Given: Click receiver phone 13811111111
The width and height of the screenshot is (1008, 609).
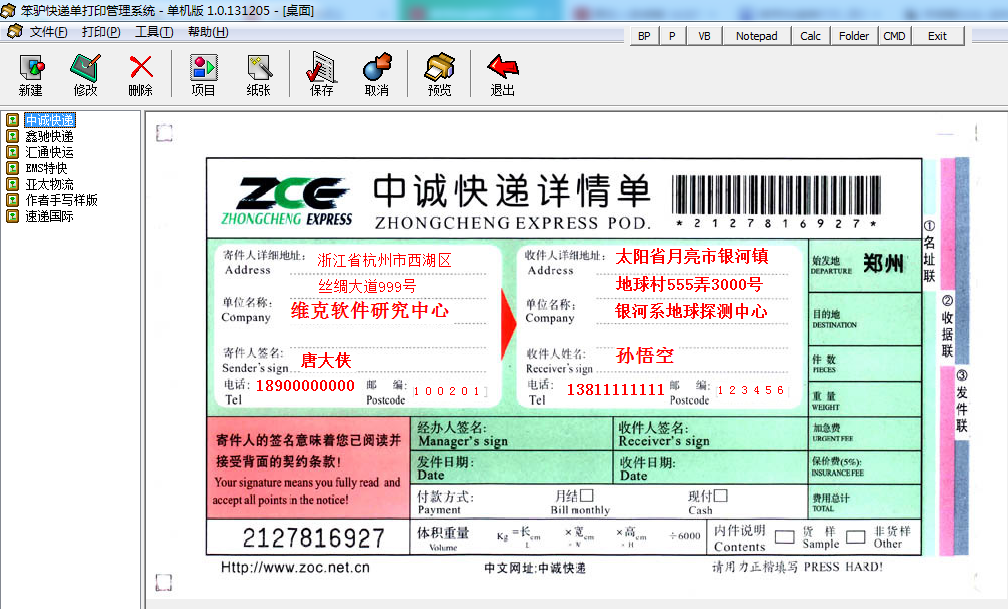Looking at the screenshot, I should tap(615, 390).
